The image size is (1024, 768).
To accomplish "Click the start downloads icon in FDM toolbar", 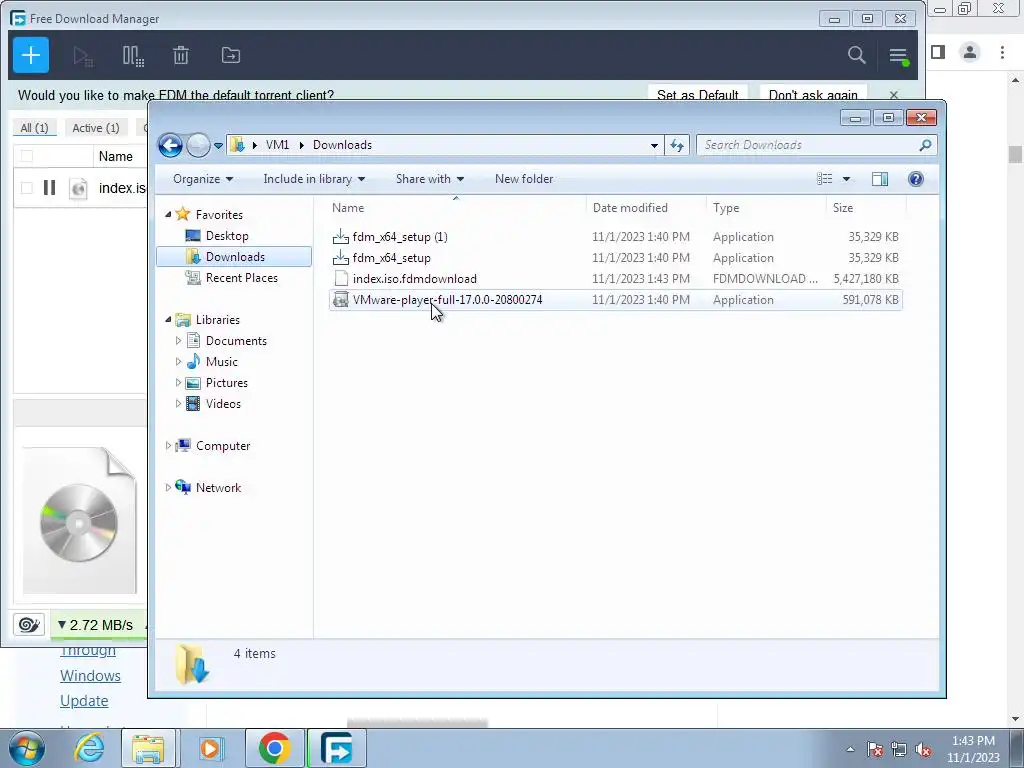I will point(82,56).
